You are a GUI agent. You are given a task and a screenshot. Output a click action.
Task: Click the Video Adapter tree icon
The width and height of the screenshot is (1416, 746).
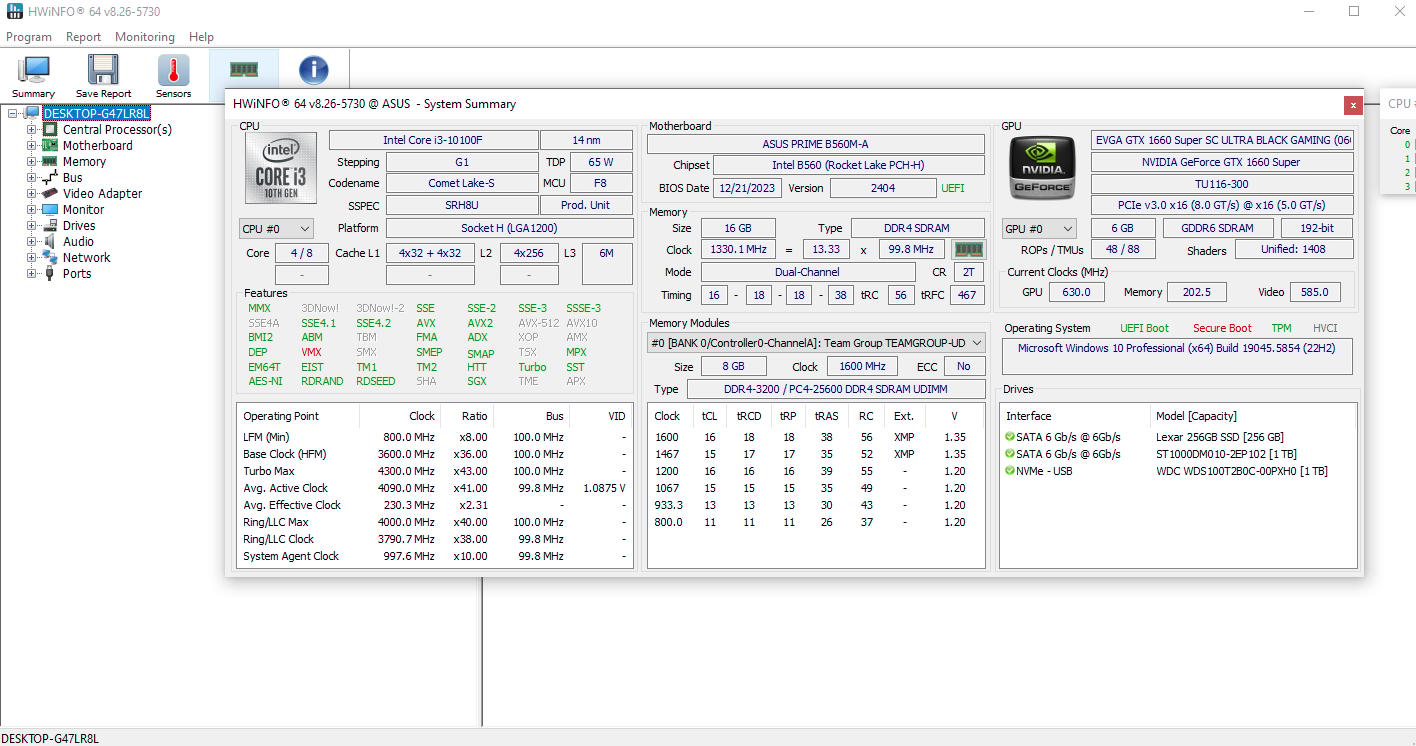tap(50, 193)
